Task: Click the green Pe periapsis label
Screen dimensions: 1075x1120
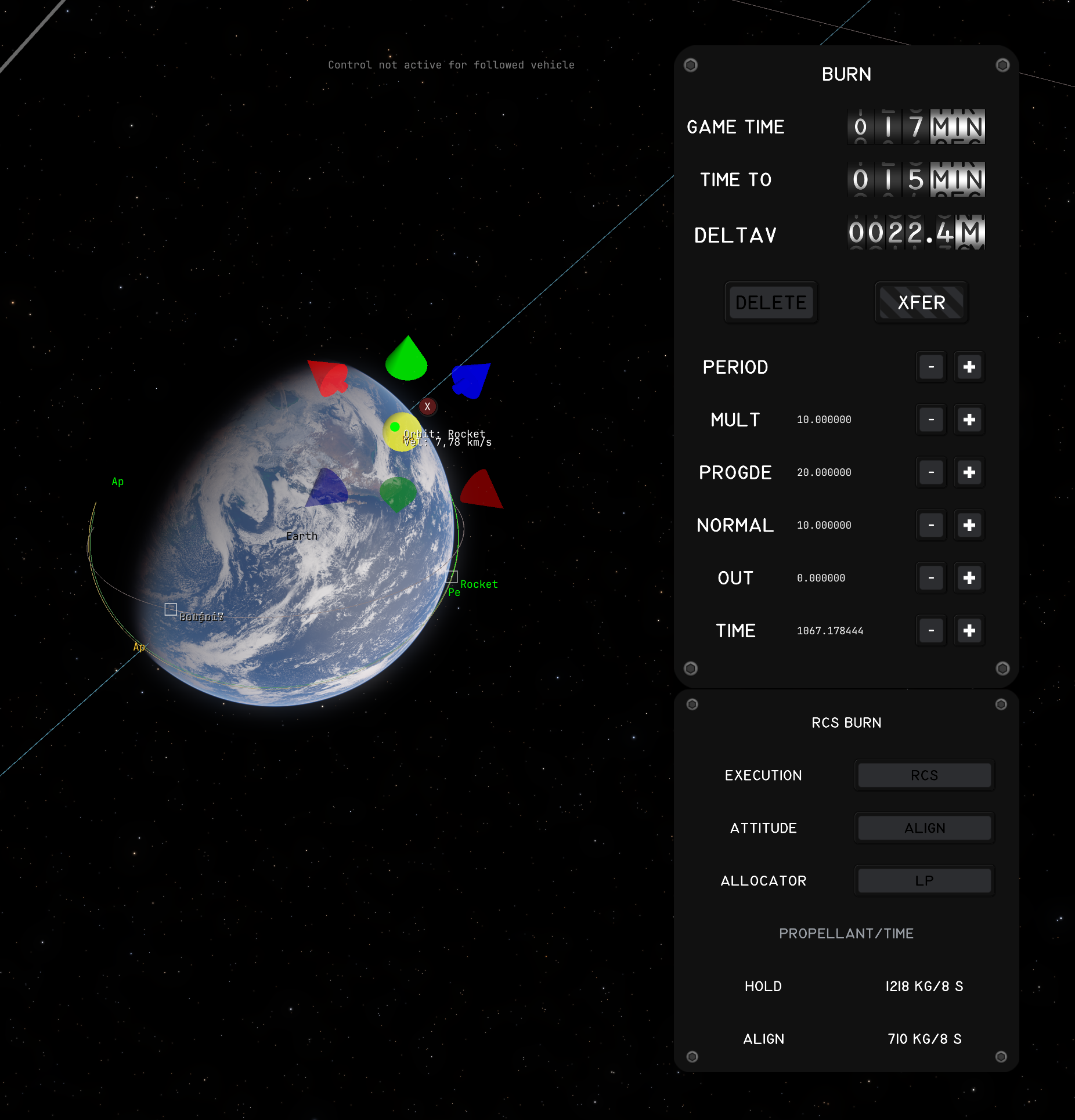Action: tap(454, 592)
